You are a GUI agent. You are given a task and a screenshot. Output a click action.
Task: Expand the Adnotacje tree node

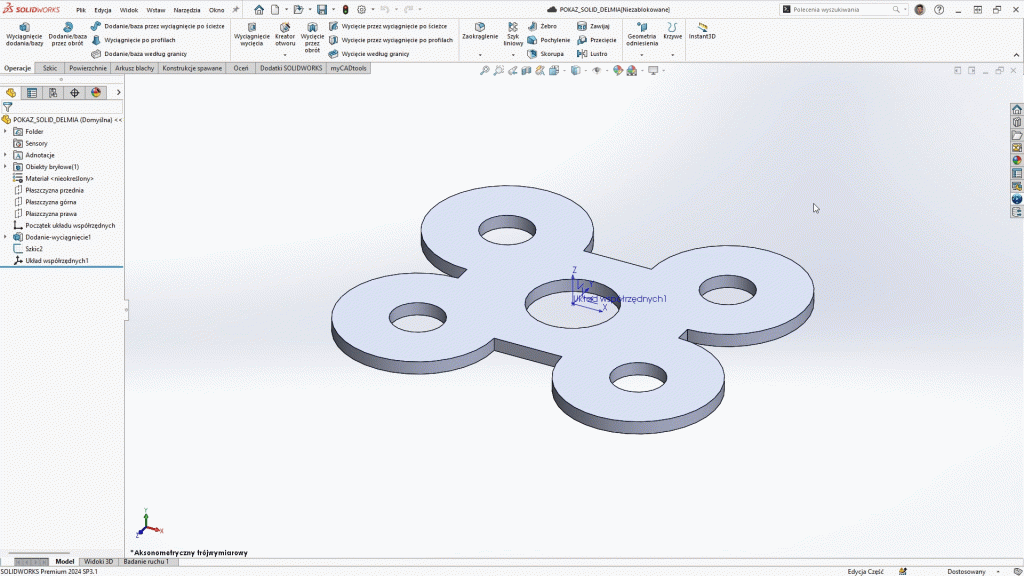coord(6,155)
